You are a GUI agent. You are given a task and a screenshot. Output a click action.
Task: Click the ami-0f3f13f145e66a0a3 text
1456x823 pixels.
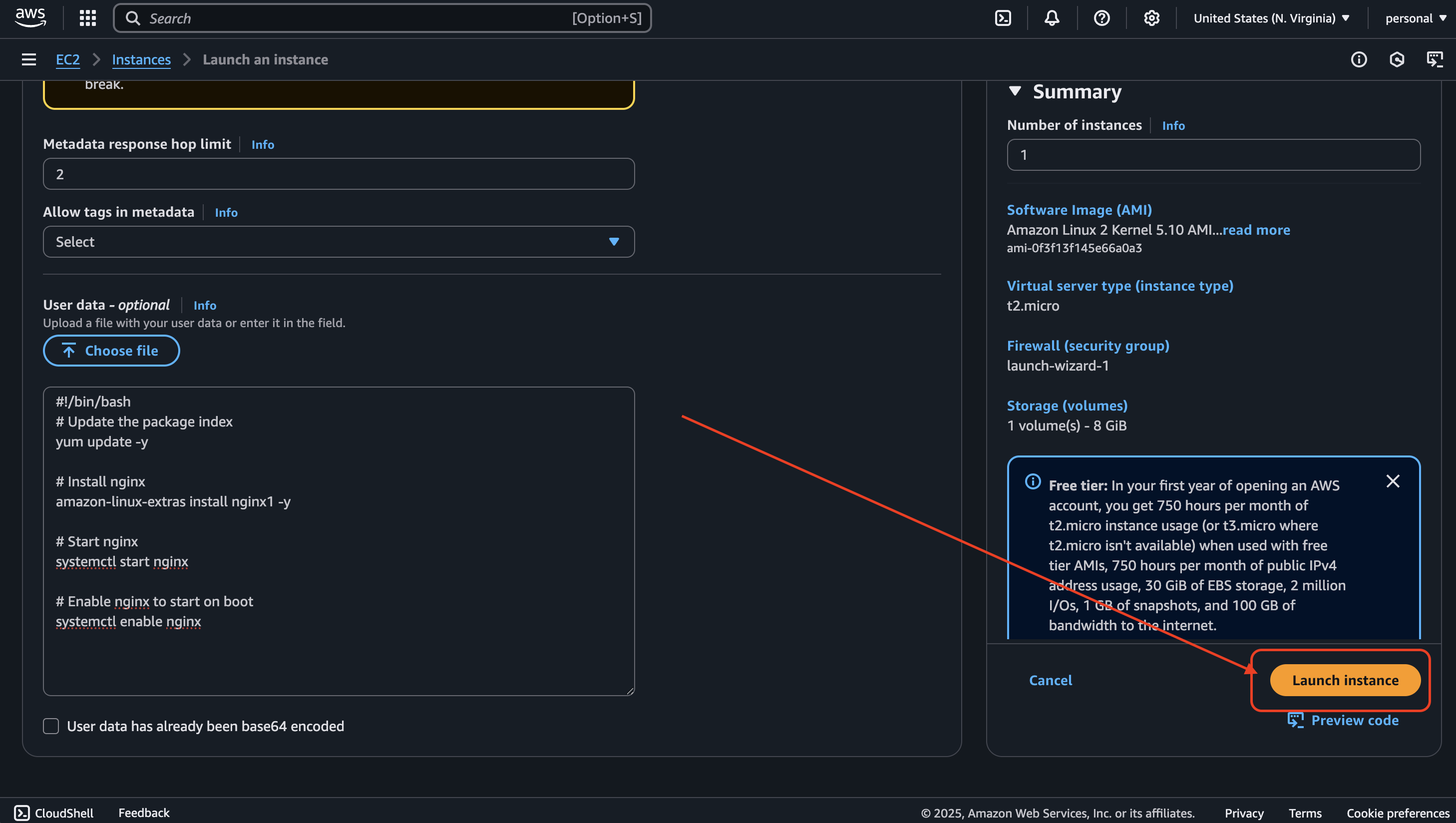point(1074,248)
